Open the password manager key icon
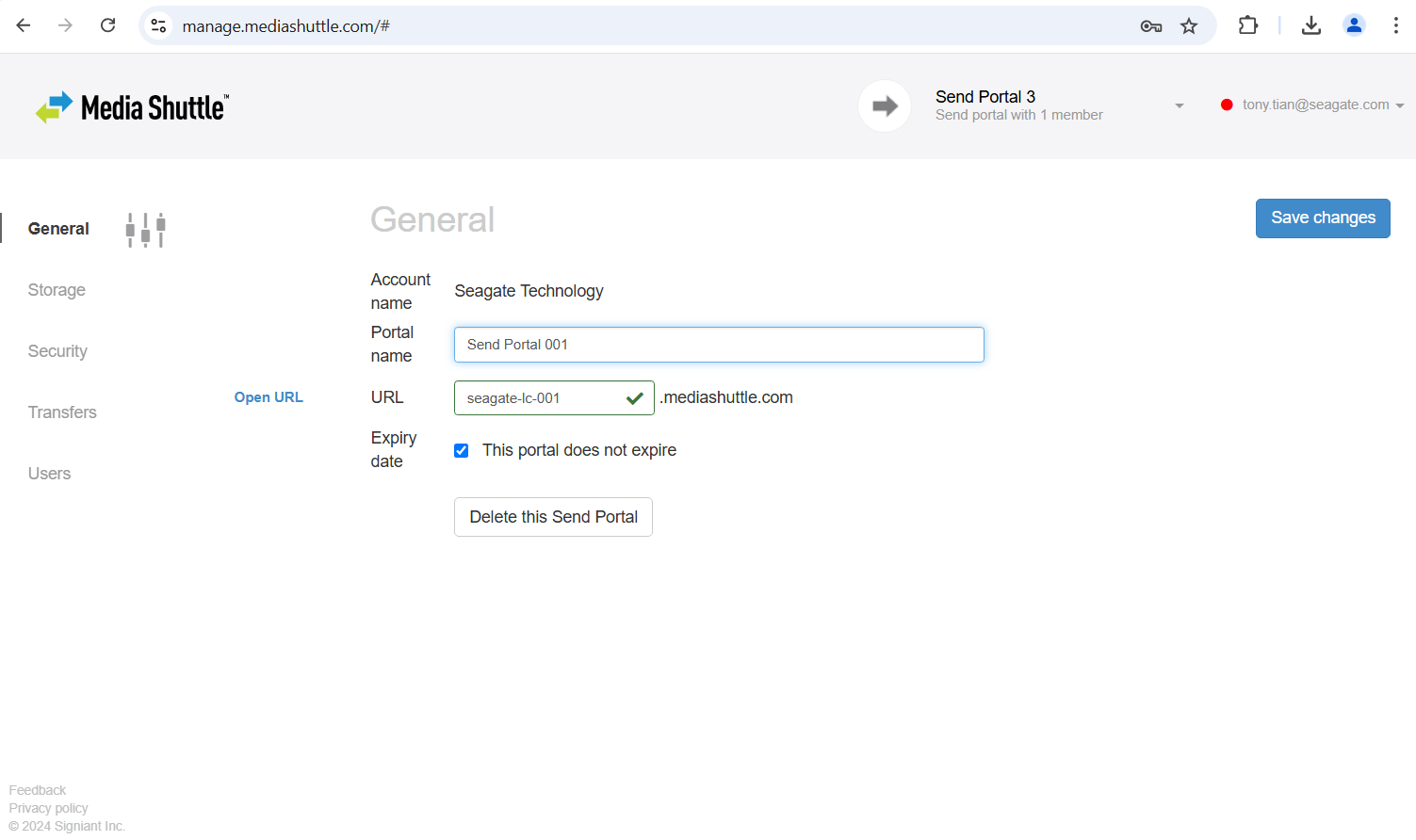 tap(1150, 26)
